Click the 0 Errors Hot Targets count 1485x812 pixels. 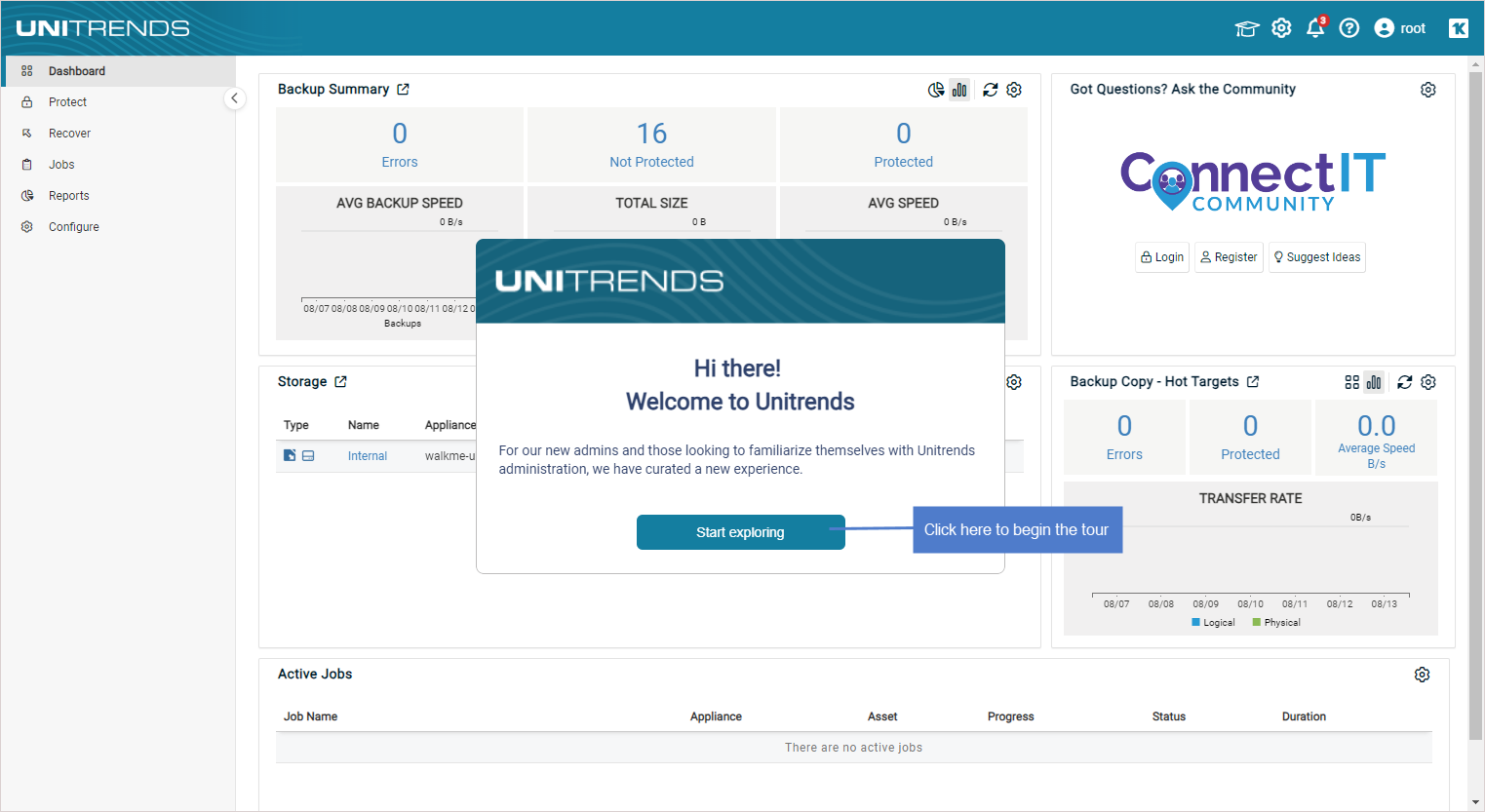coord(1124,437)
